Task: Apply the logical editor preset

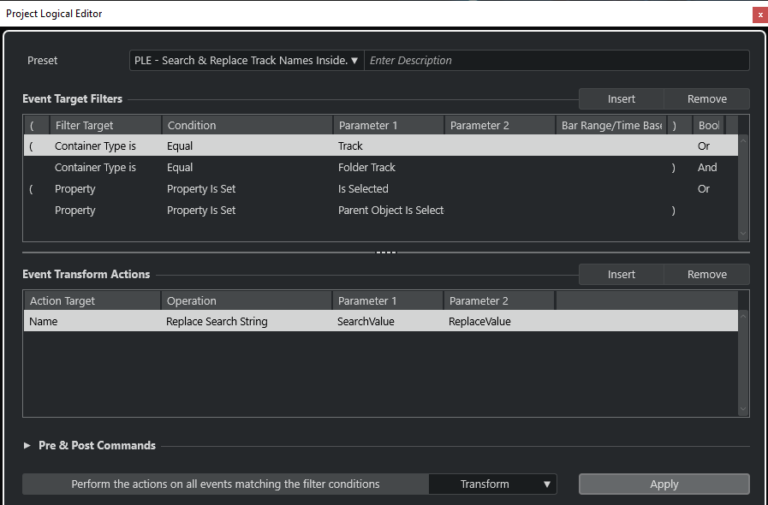Action: 664,484
